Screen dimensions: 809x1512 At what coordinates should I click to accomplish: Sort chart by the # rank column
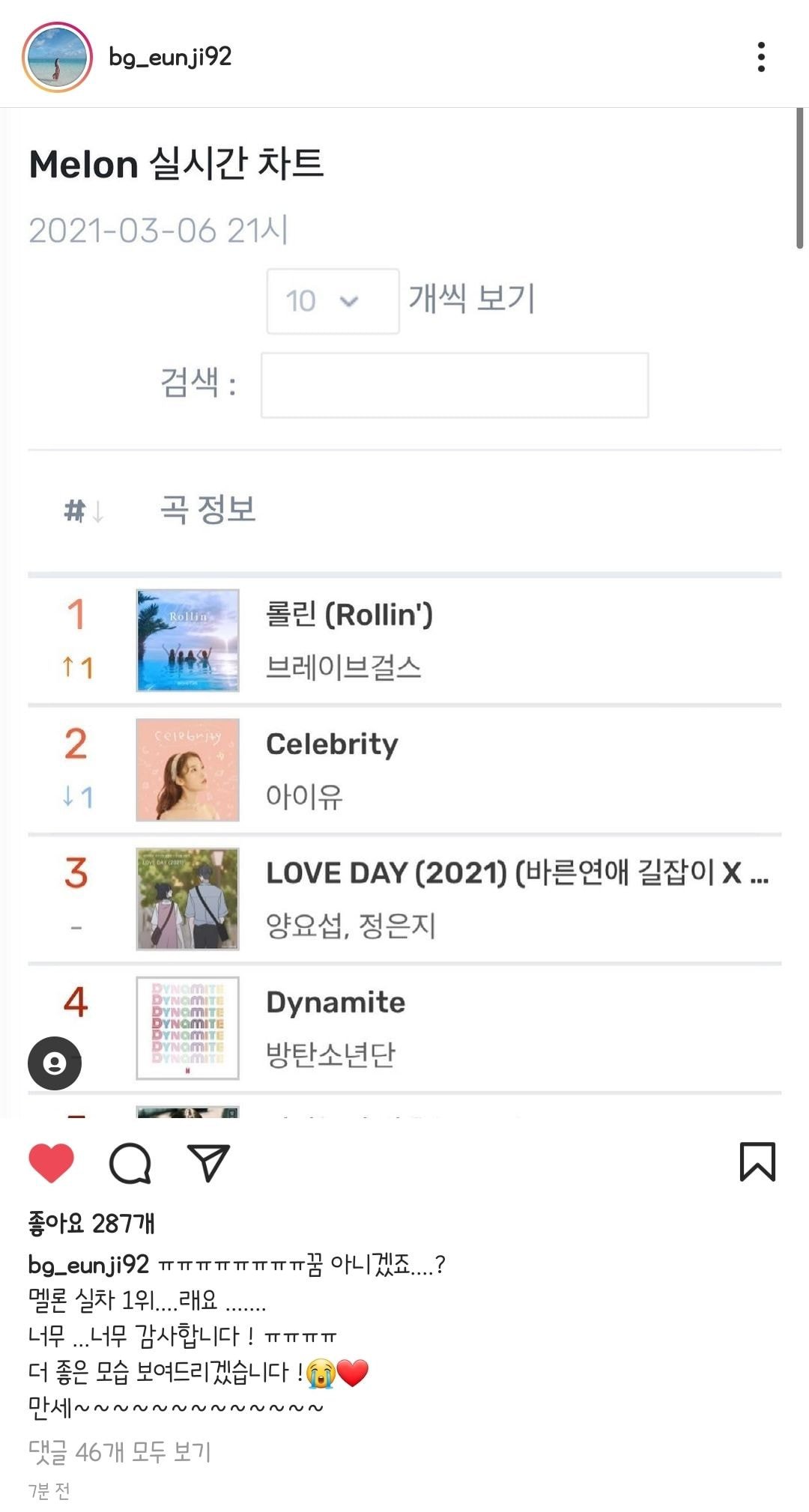click(x=82, y=511)
